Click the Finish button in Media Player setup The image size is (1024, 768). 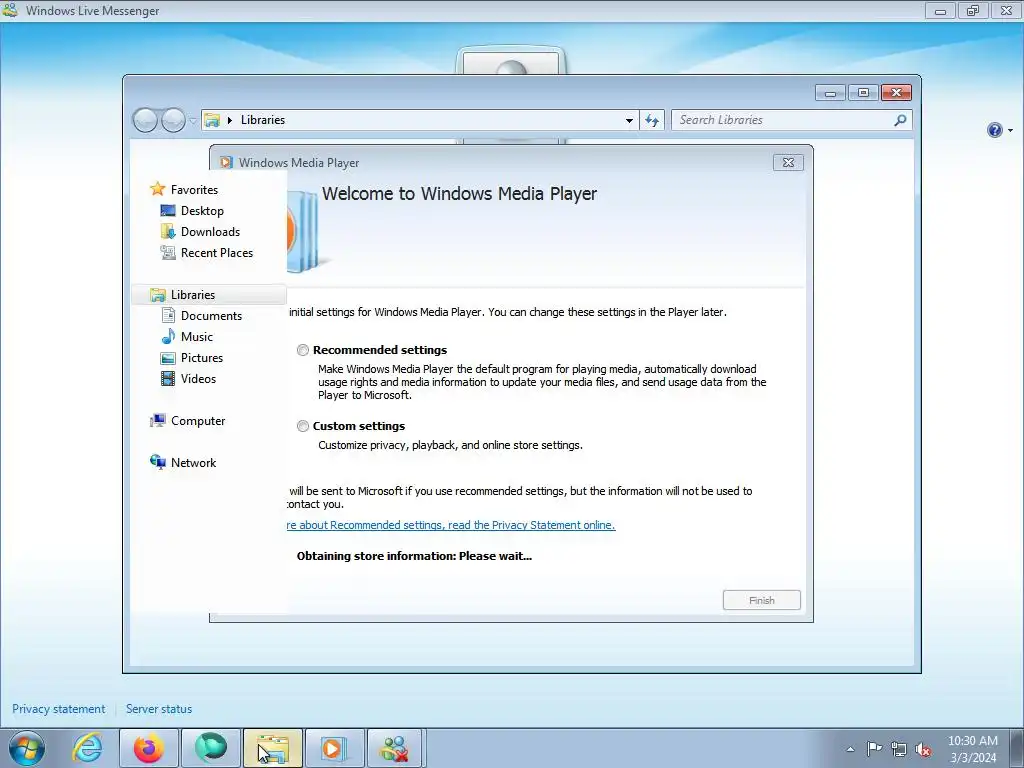pyautogui.click(x=761, y=600)
